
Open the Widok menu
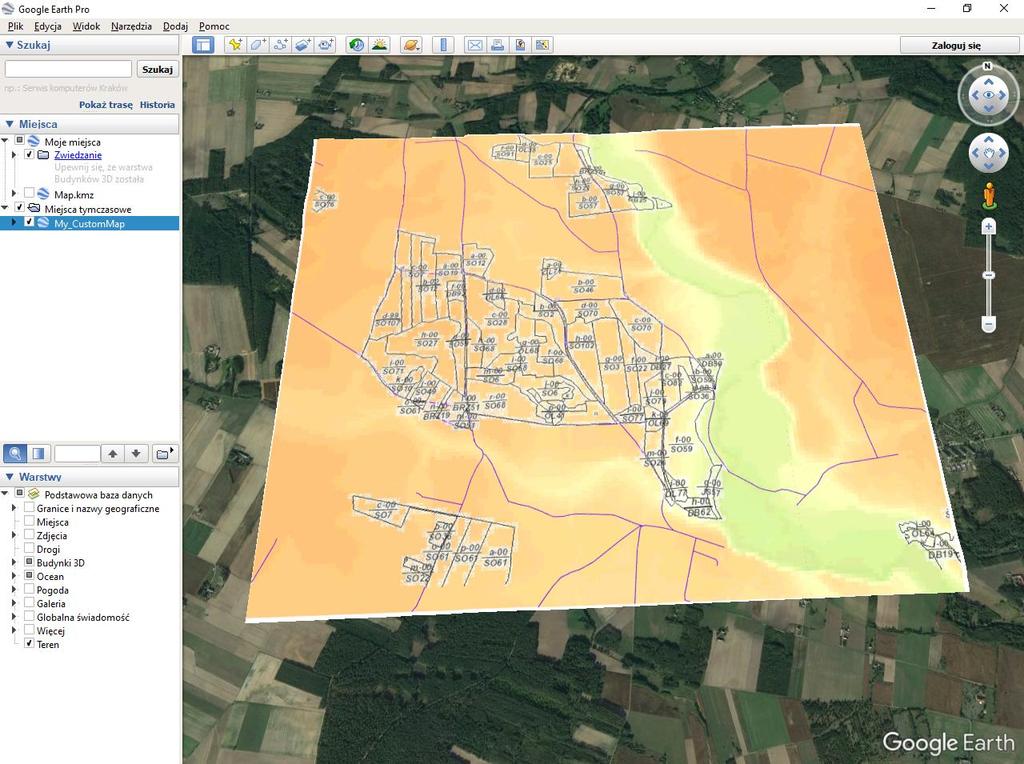tap(86, 26)
